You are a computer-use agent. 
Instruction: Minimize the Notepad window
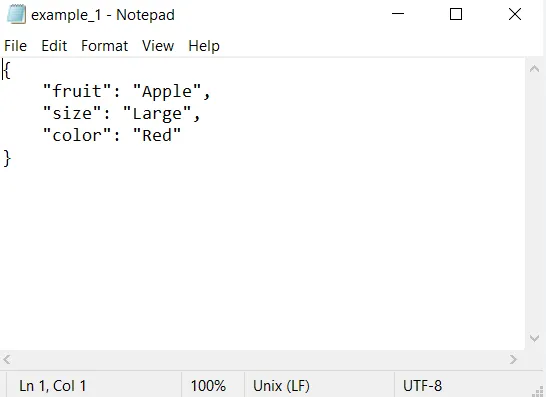(x=398, y=14)
